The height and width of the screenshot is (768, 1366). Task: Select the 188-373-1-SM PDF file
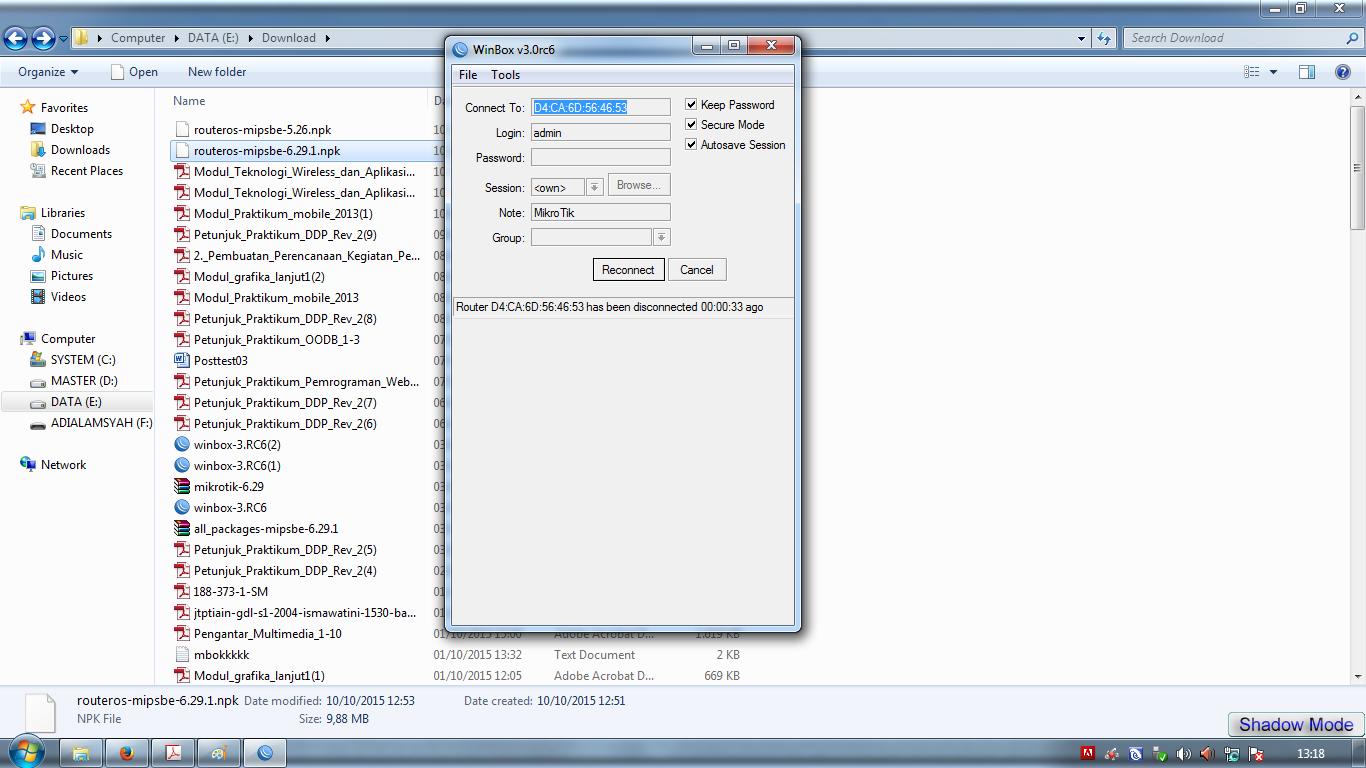click(x=231, y=592)
